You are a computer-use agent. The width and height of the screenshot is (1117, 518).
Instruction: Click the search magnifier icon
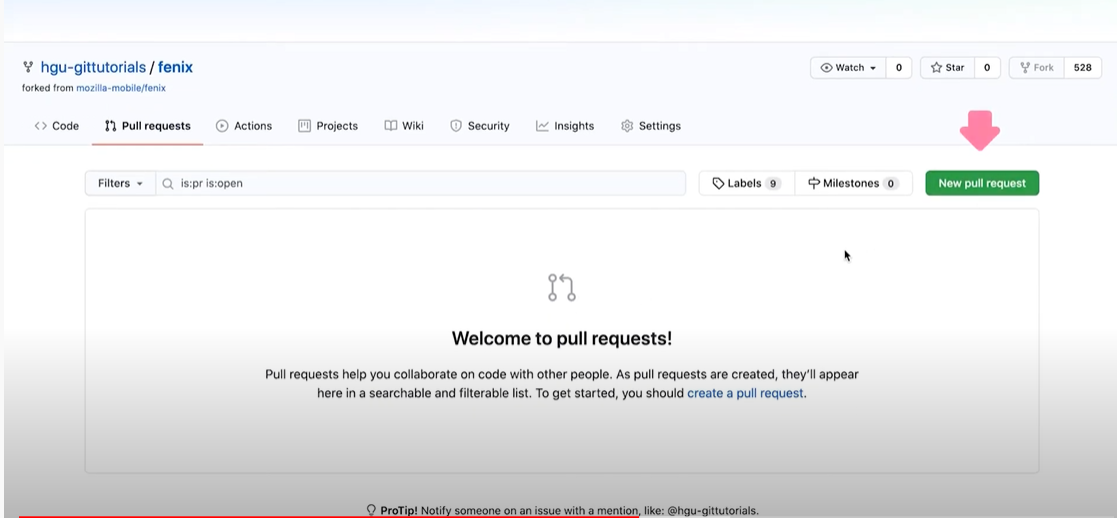tap(167, 184)
